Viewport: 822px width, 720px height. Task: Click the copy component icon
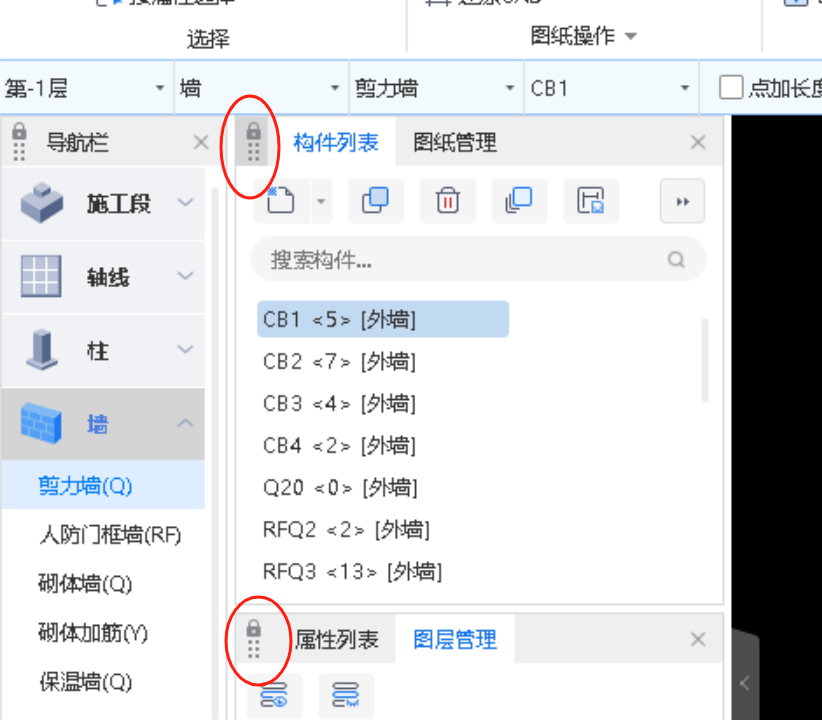click(x=376, y=201)
